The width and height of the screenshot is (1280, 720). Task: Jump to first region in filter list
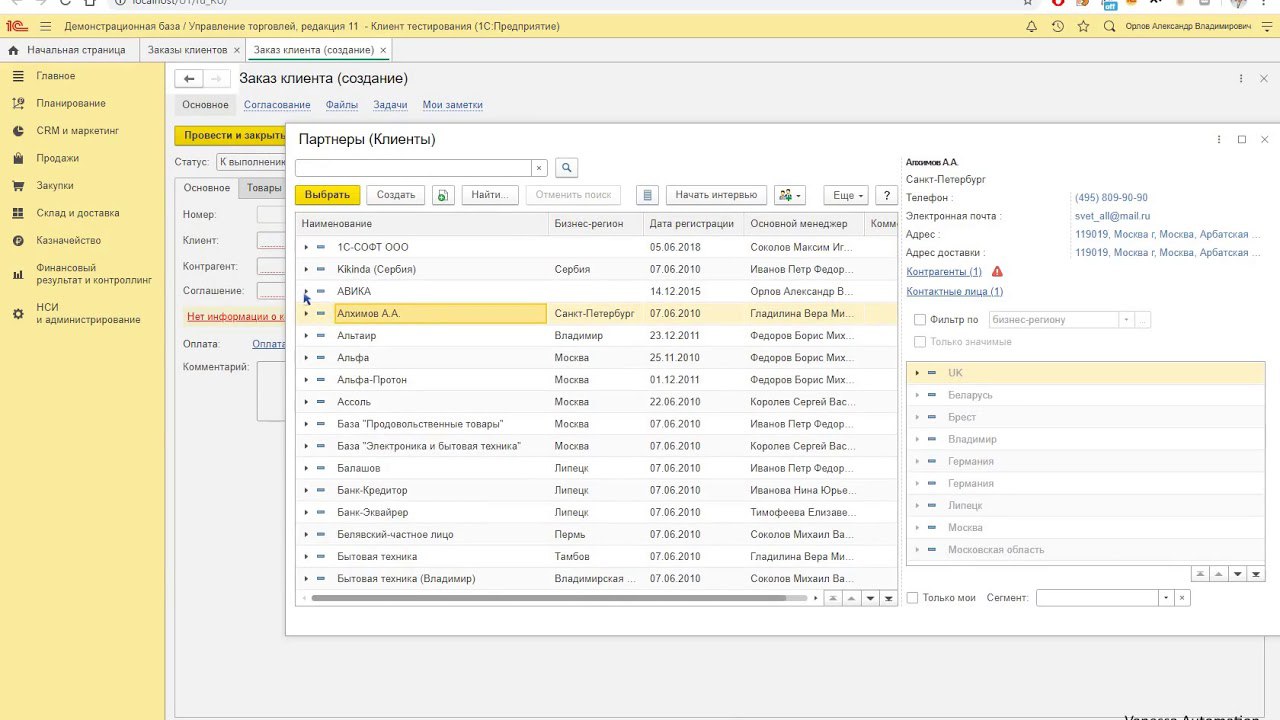[1200, 574]
